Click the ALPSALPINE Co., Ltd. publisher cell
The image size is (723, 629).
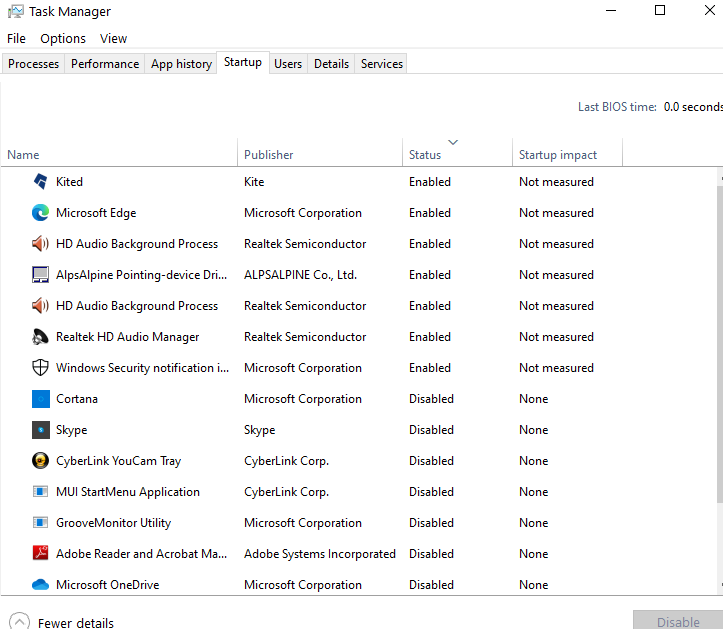tap(300, 274)
